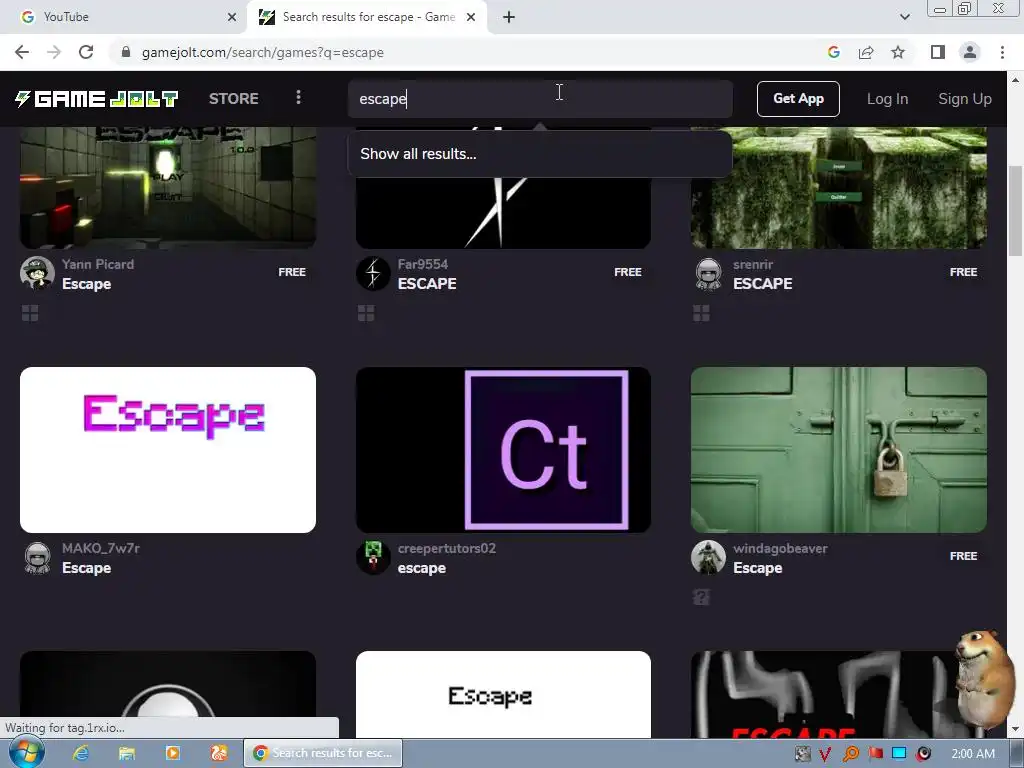Open Escape title under windagobeaver
The height and width of the screenshot is (768, 1024).
pos(758,568)
